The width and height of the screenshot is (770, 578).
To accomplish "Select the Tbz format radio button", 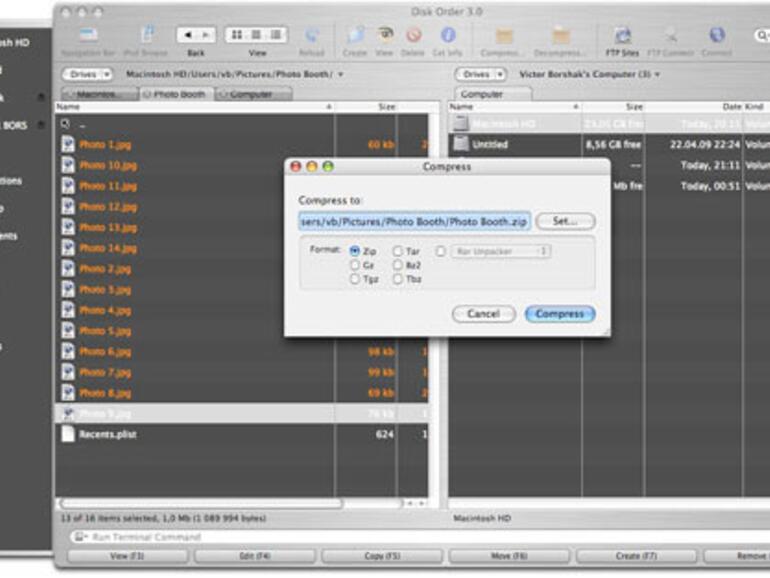I will point(398,279).
